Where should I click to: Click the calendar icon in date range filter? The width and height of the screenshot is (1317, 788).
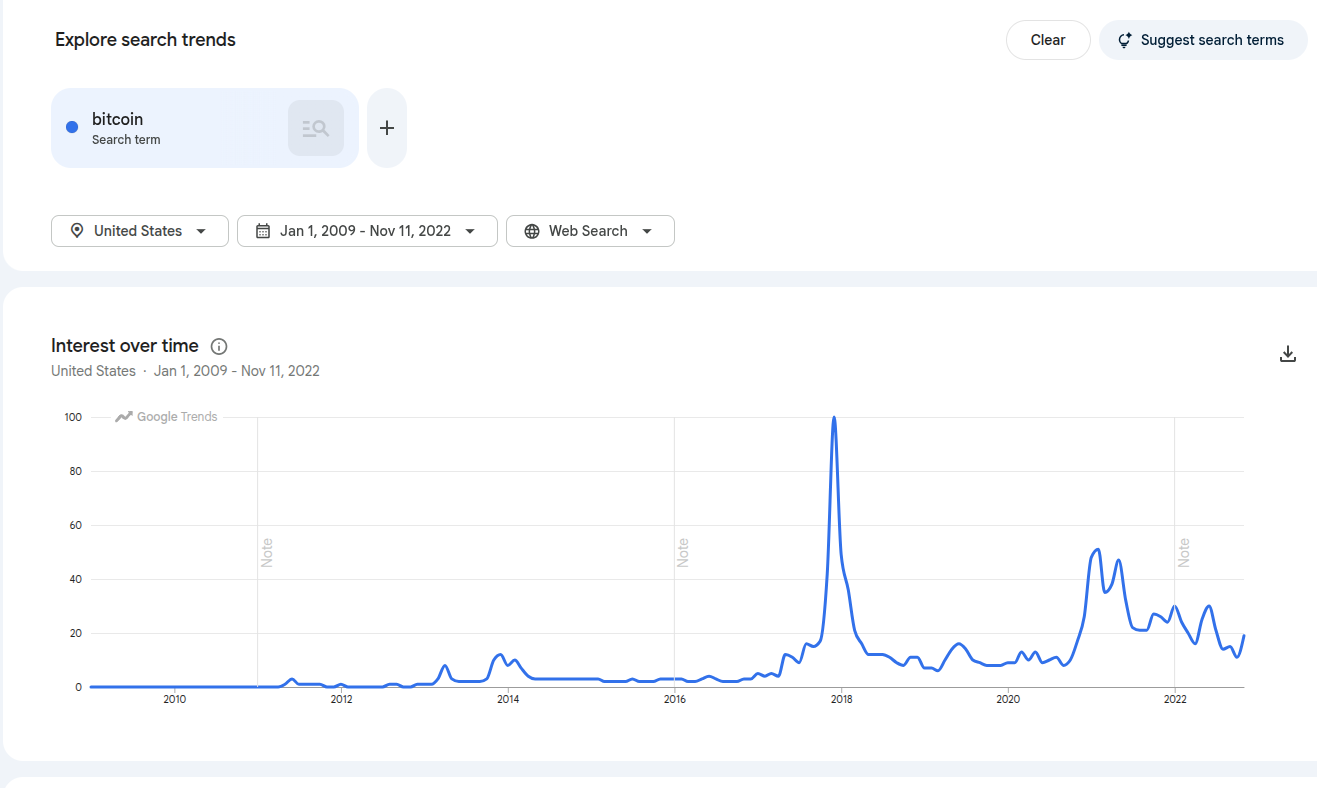(x=263, y=231)
